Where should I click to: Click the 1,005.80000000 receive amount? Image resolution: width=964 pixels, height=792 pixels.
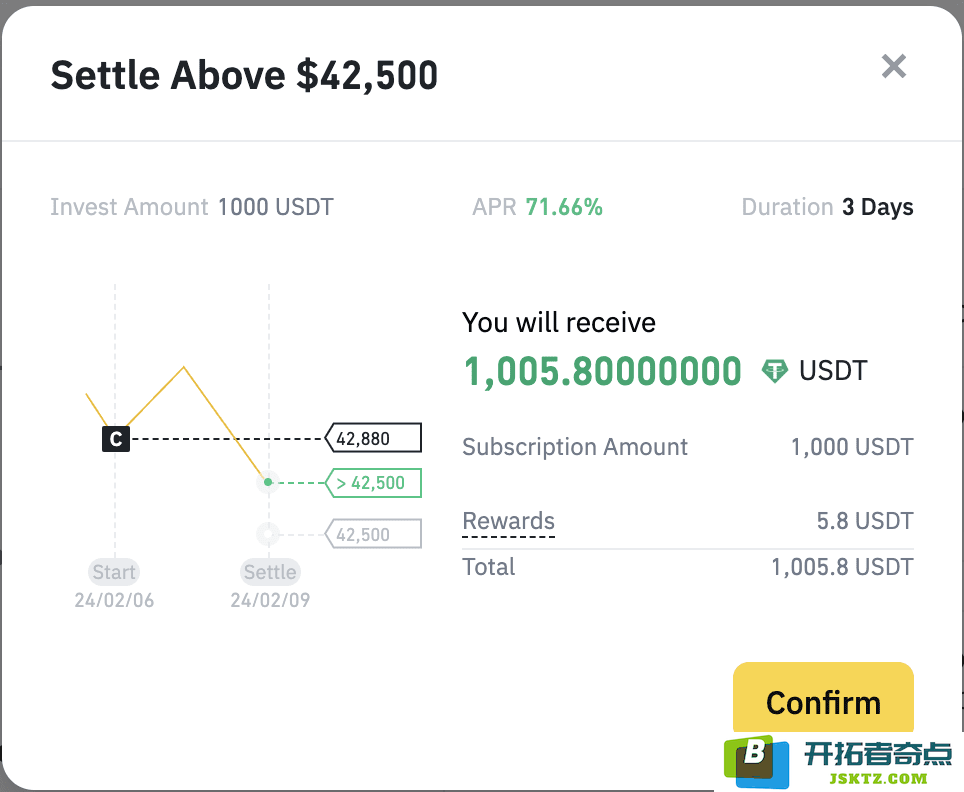[602, 371]
